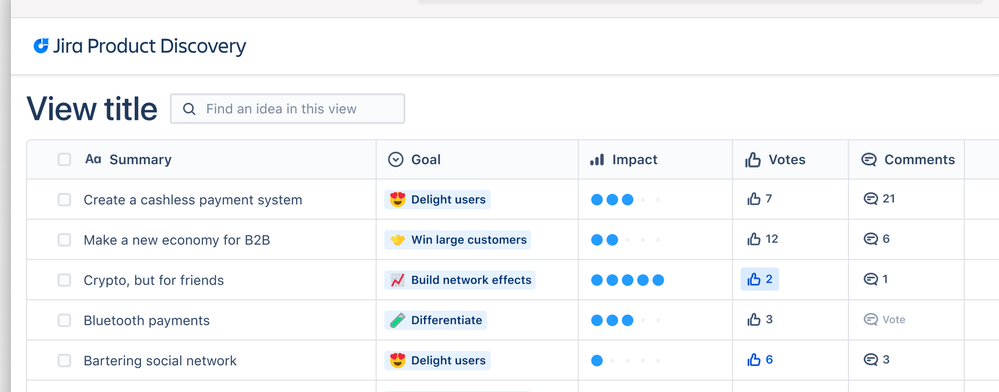Toggle highlighted vote on Crypto row

click(x=759, y=279)
